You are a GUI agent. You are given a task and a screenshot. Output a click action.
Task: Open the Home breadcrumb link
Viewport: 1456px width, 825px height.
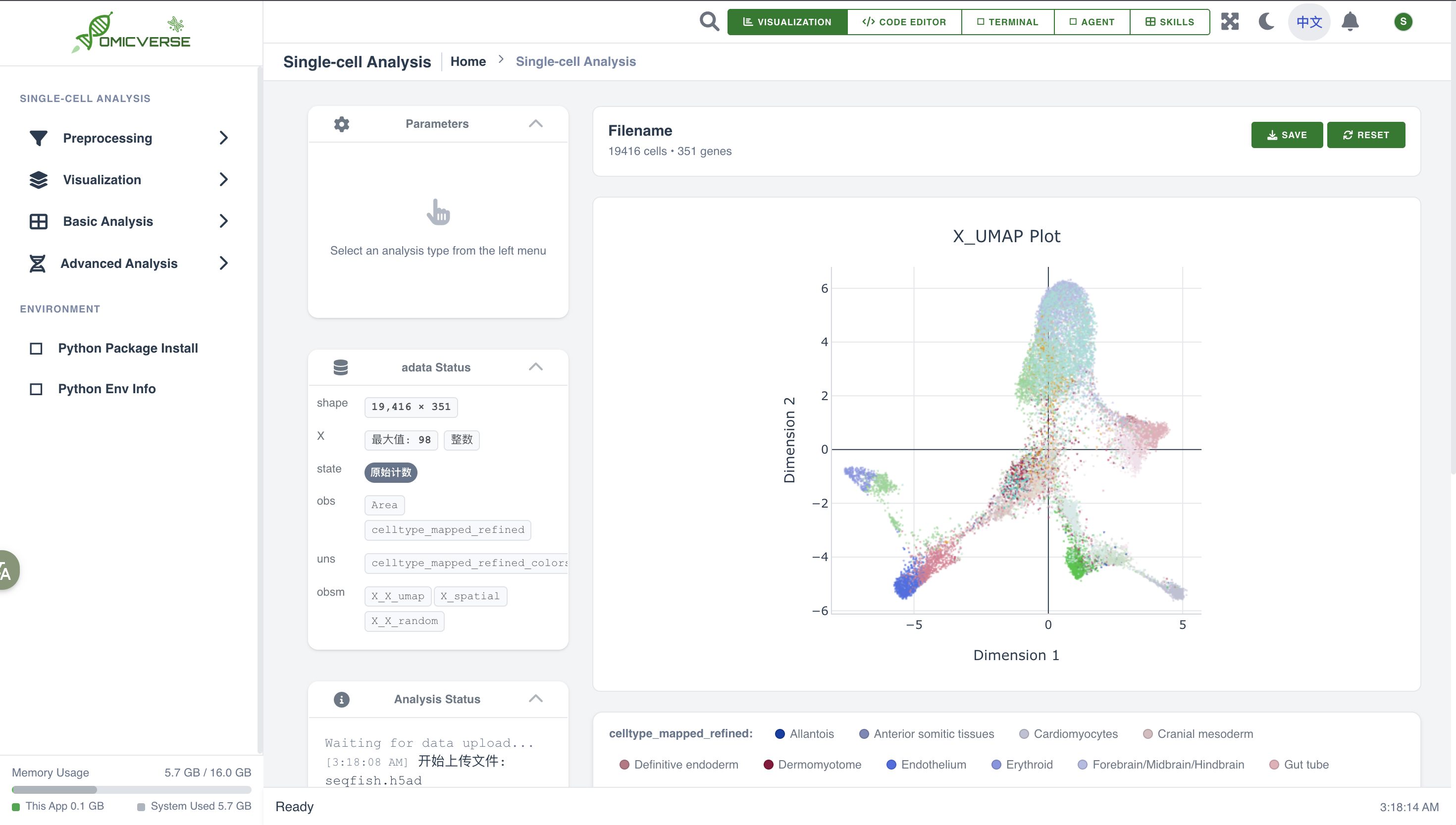pyautogui.click(x=468, y=61)
